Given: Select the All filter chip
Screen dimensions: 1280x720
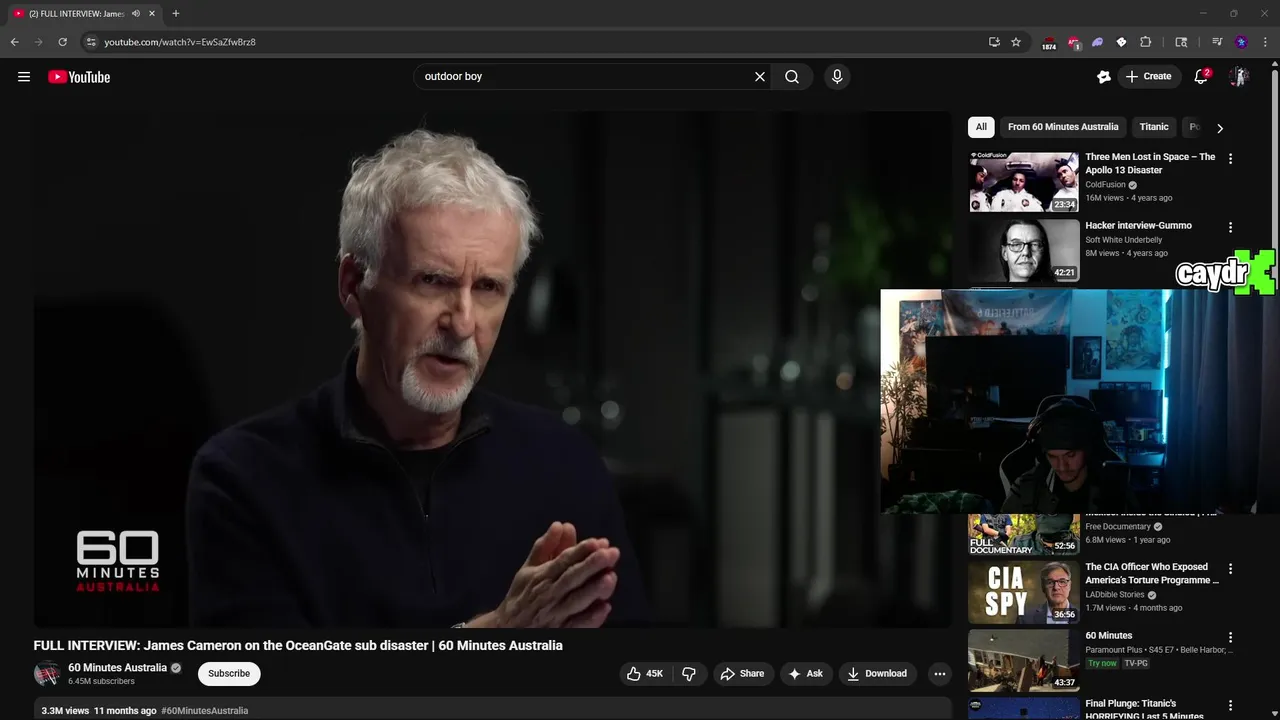Looking at the screenshot, I should 981,127.
